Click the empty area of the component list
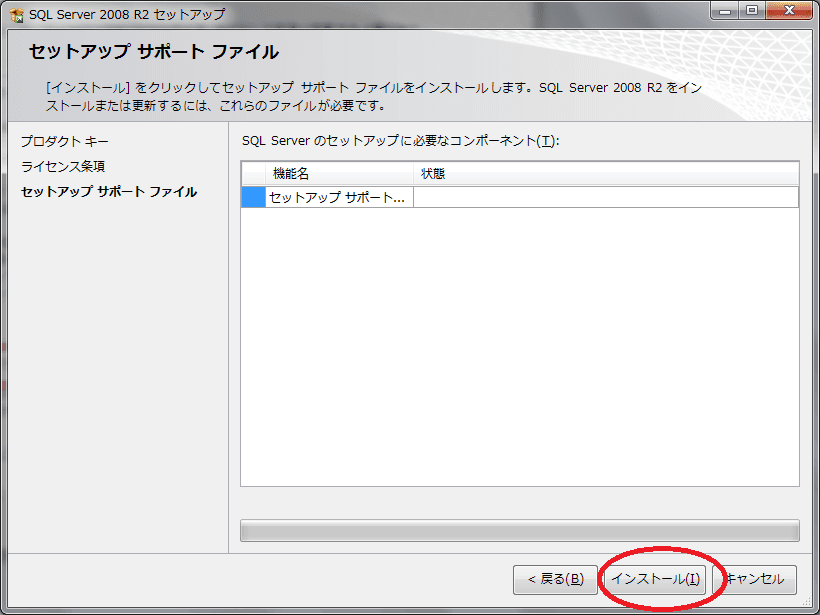 tap(518, 350)
